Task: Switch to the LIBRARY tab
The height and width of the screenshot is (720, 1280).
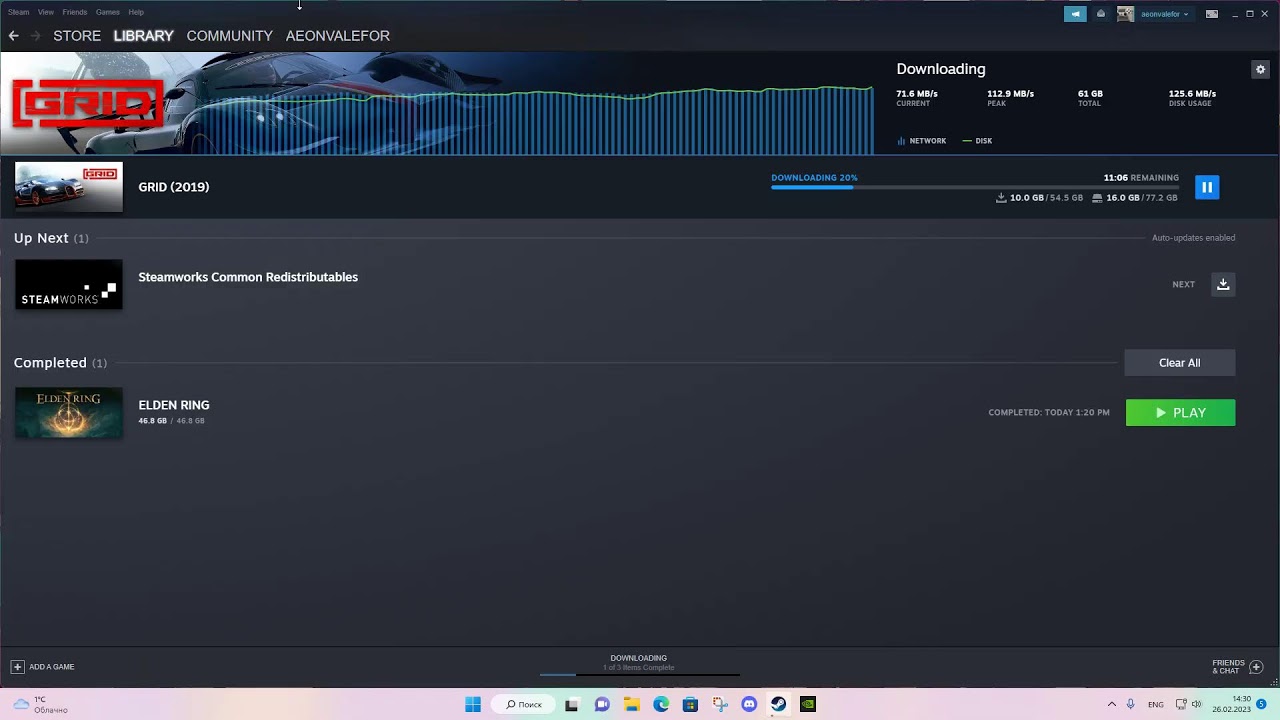Action: pos(143,36)
